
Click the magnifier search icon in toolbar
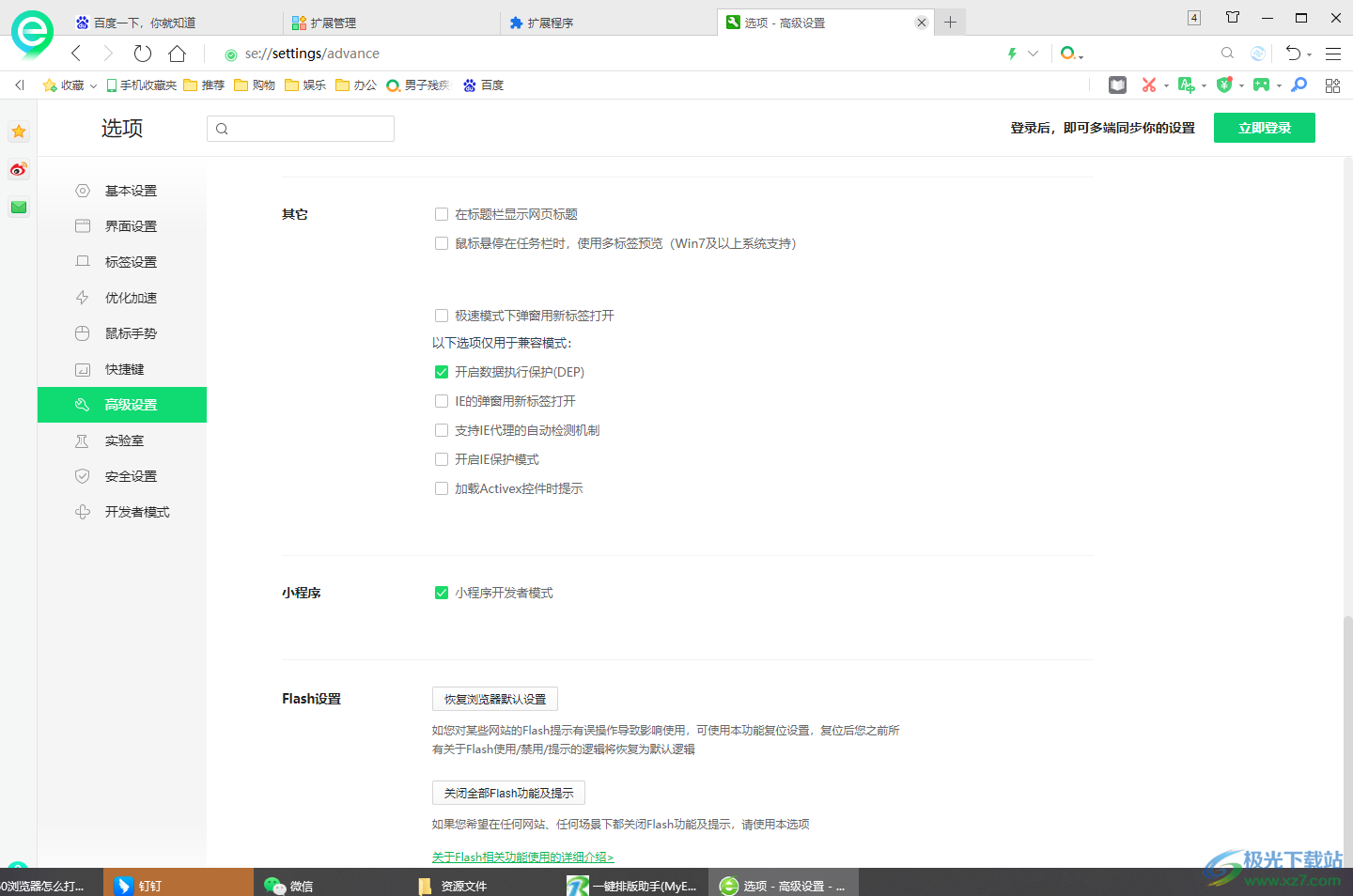point(1227,54)
